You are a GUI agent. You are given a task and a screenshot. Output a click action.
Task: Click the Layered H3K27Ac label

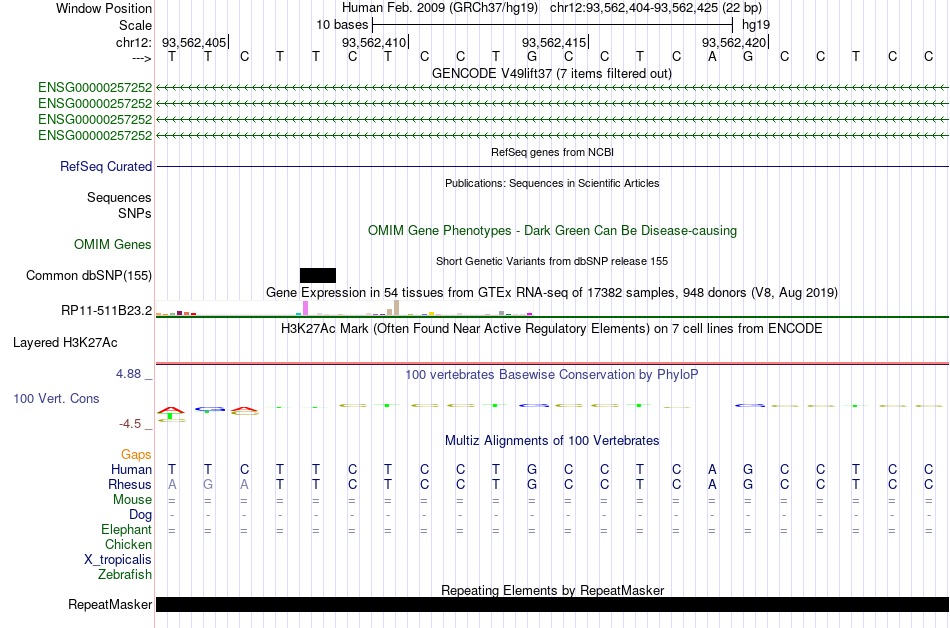coord(65,343)
